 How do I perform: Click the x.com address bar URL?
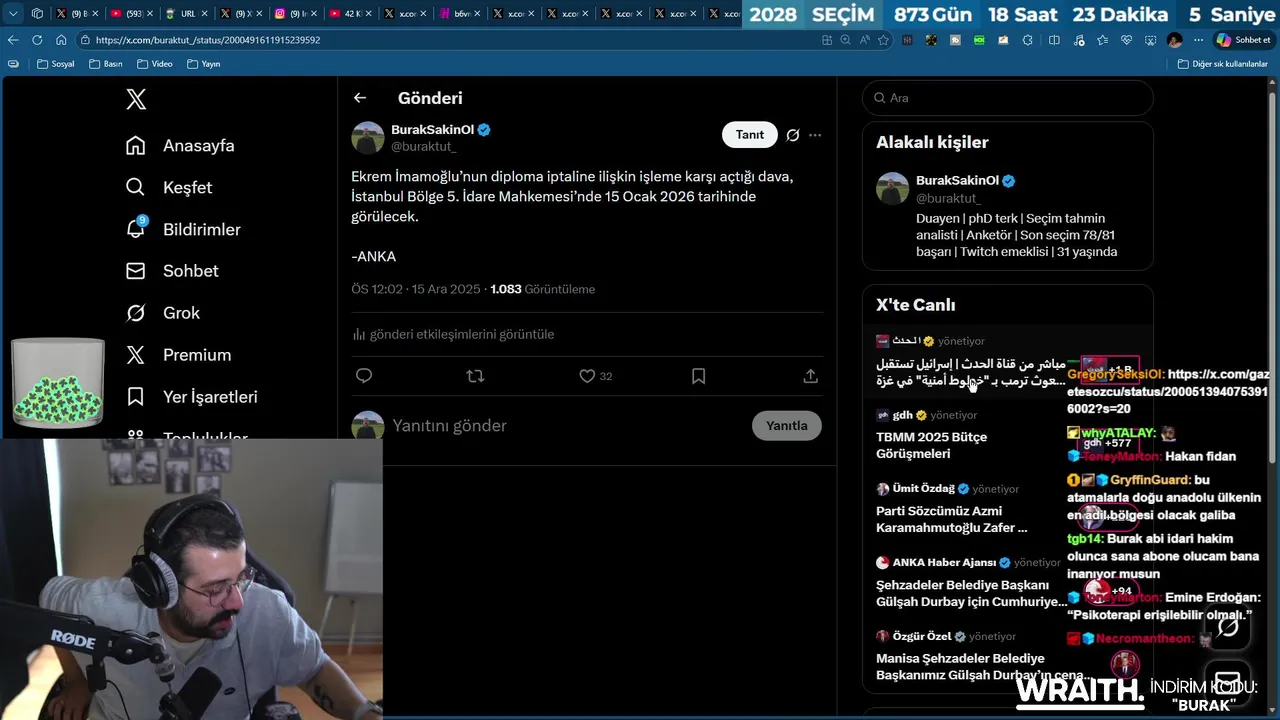coord(208,40)
